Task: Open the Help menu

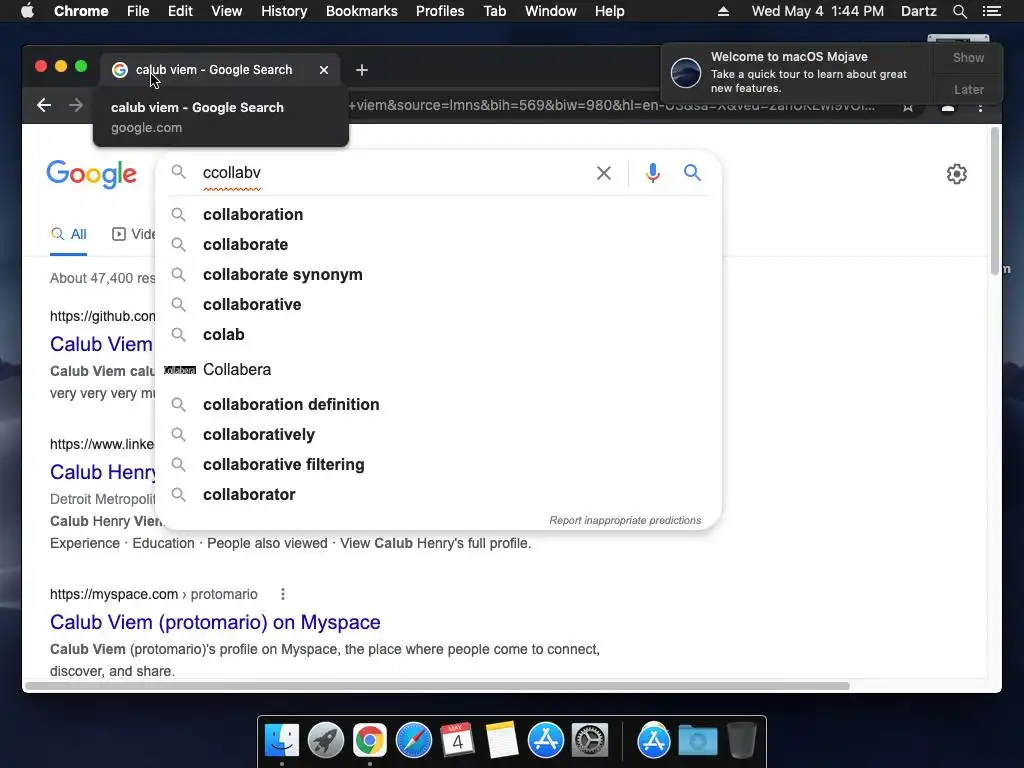Action: [x=609, y=11]
